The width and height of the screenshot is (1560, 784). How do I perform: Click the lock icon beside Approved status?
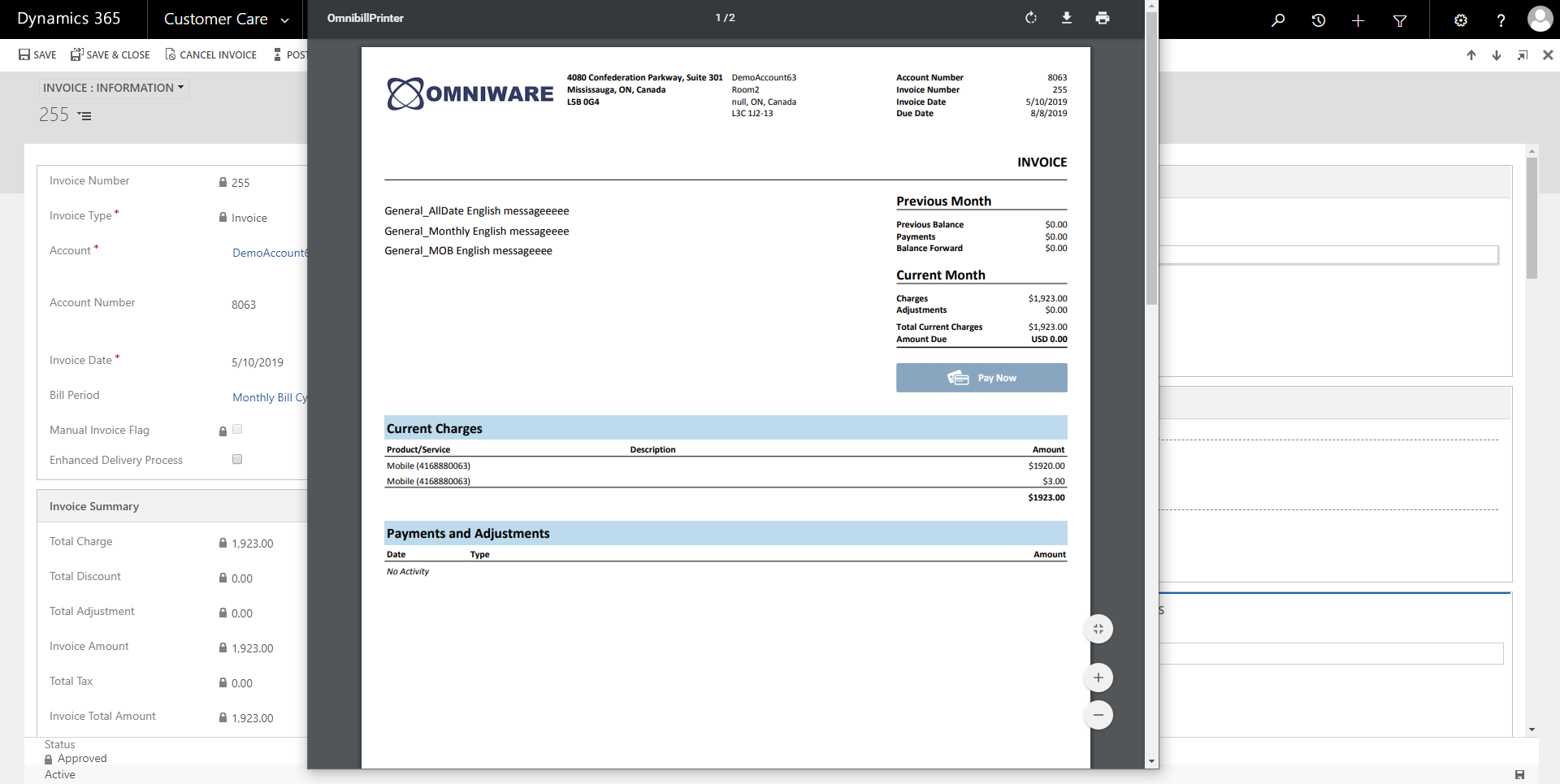coord(49,760)
